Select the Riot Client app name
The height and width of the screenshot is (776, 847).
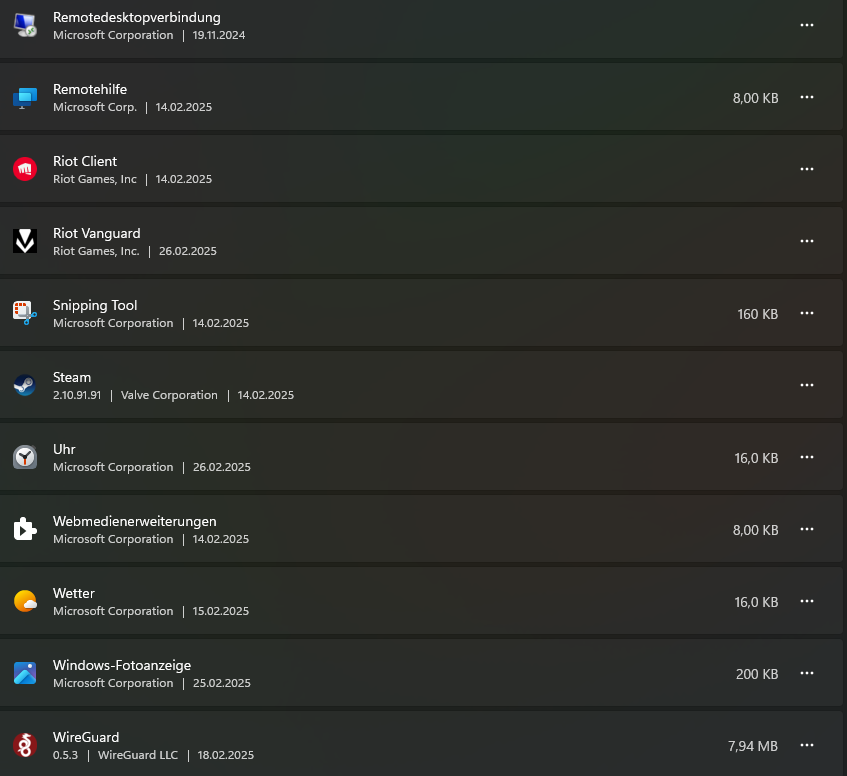point(85,161)
